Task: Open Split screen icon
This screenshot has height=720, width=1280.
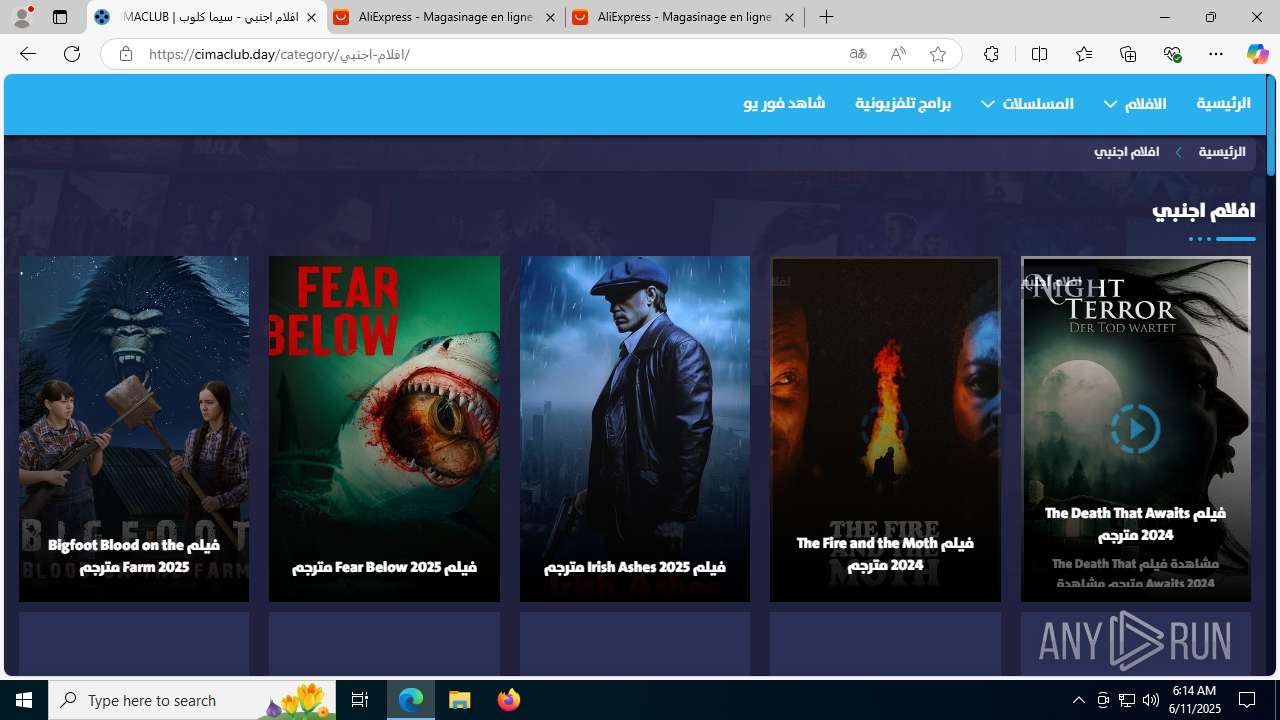Action: 1039,54
